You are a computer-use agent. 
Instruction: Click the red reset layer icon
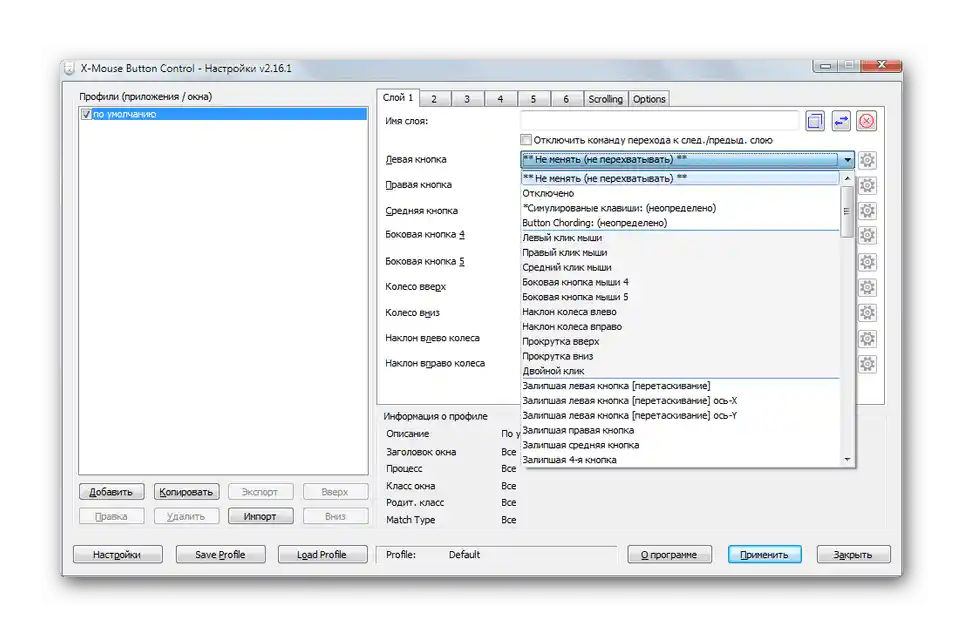(867, 121)
